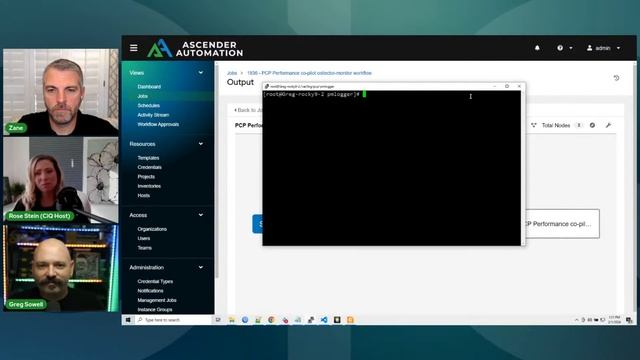
Task: Open the hamburger navigation menu
Action: coord(133,48)
